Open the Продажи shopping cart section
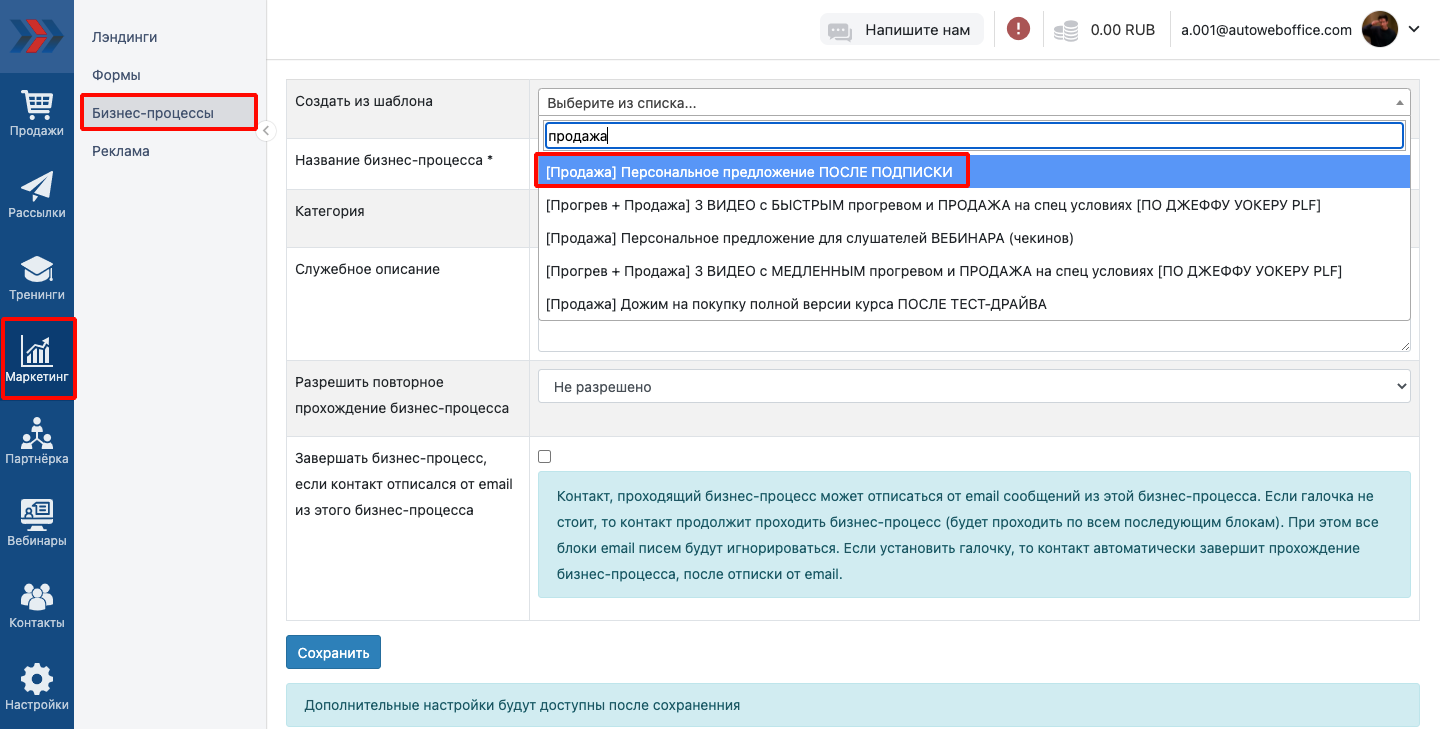Viewport: 1440px width, 729px height. pyautogui.click(x=37, y=113)
